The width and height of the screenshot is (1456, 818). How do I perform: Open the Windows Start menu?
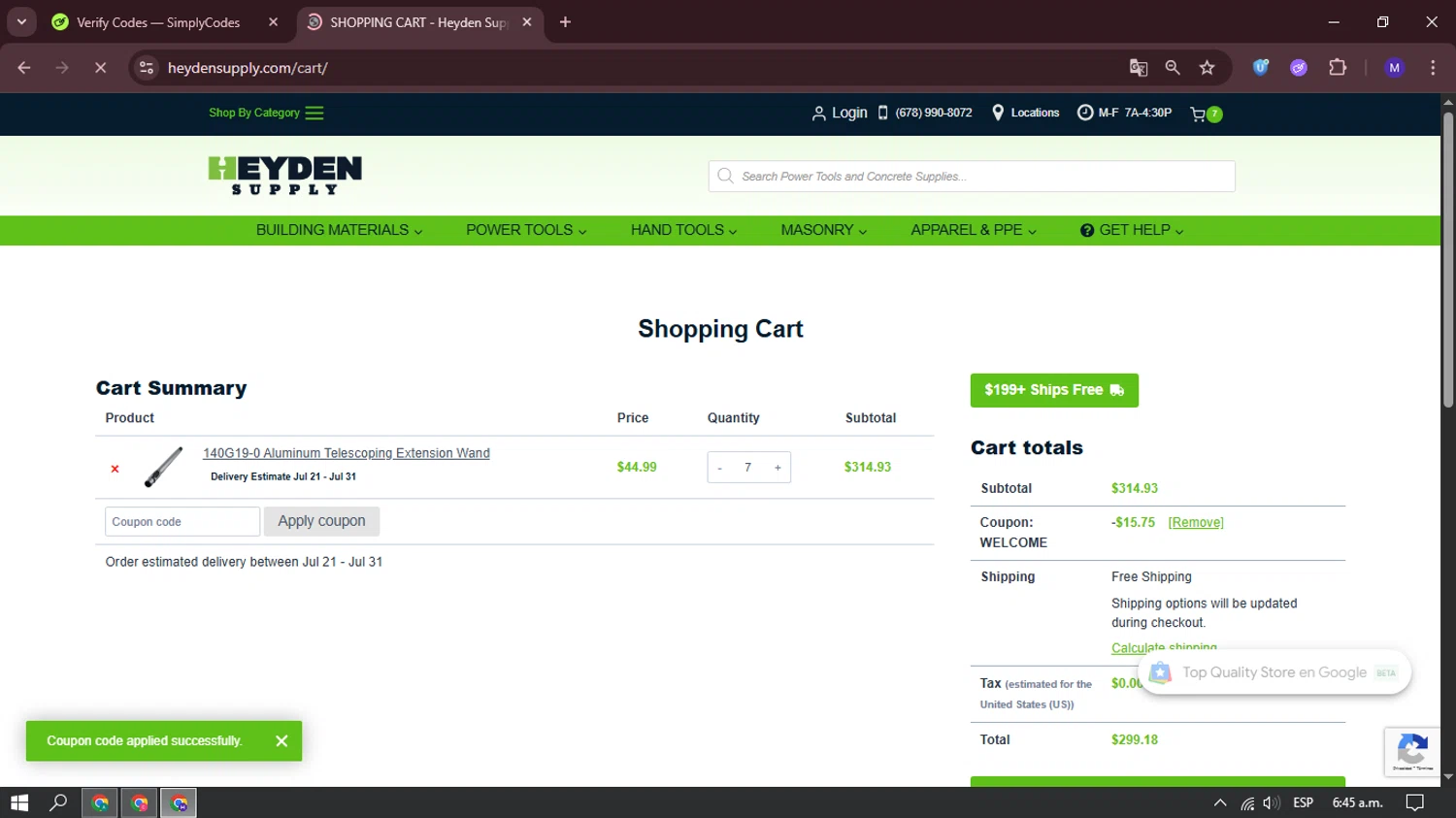point(19,802)
